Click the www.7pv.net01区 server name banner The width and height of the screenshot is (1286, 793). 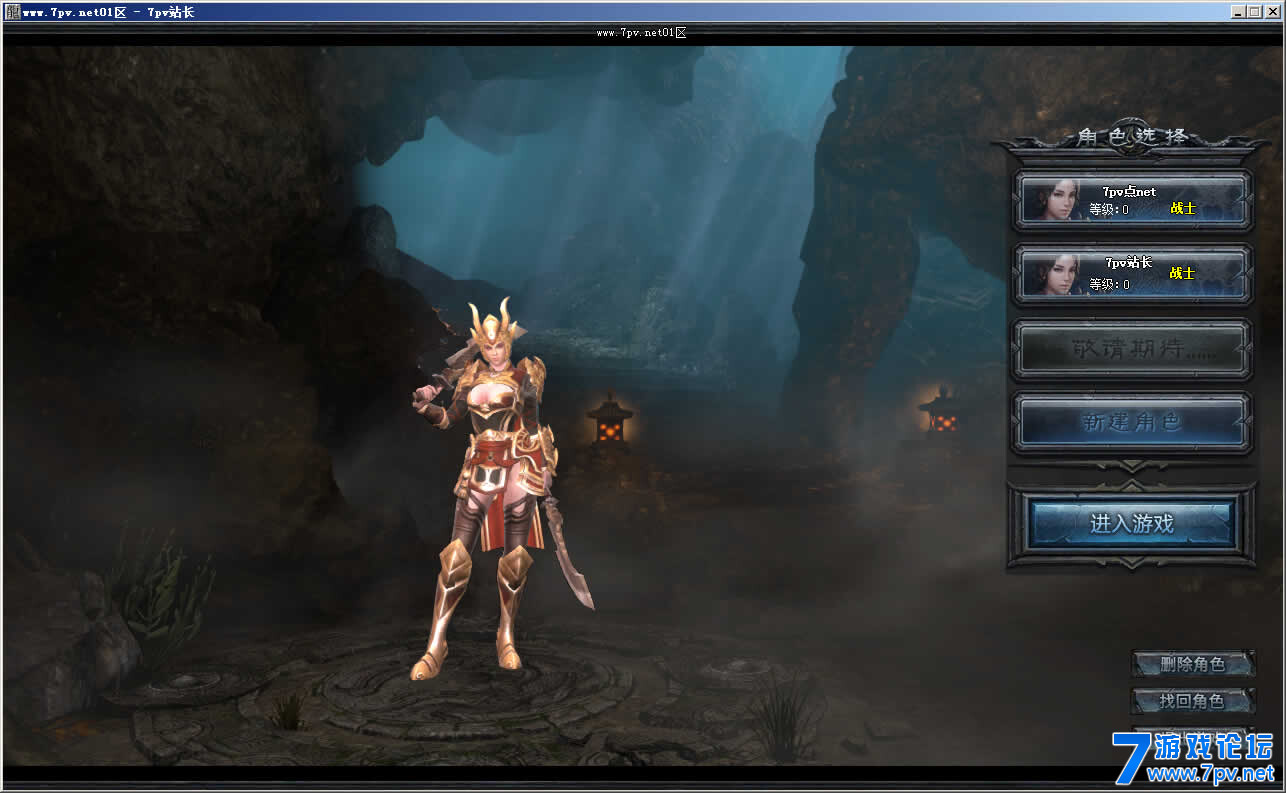click(641, 32)
